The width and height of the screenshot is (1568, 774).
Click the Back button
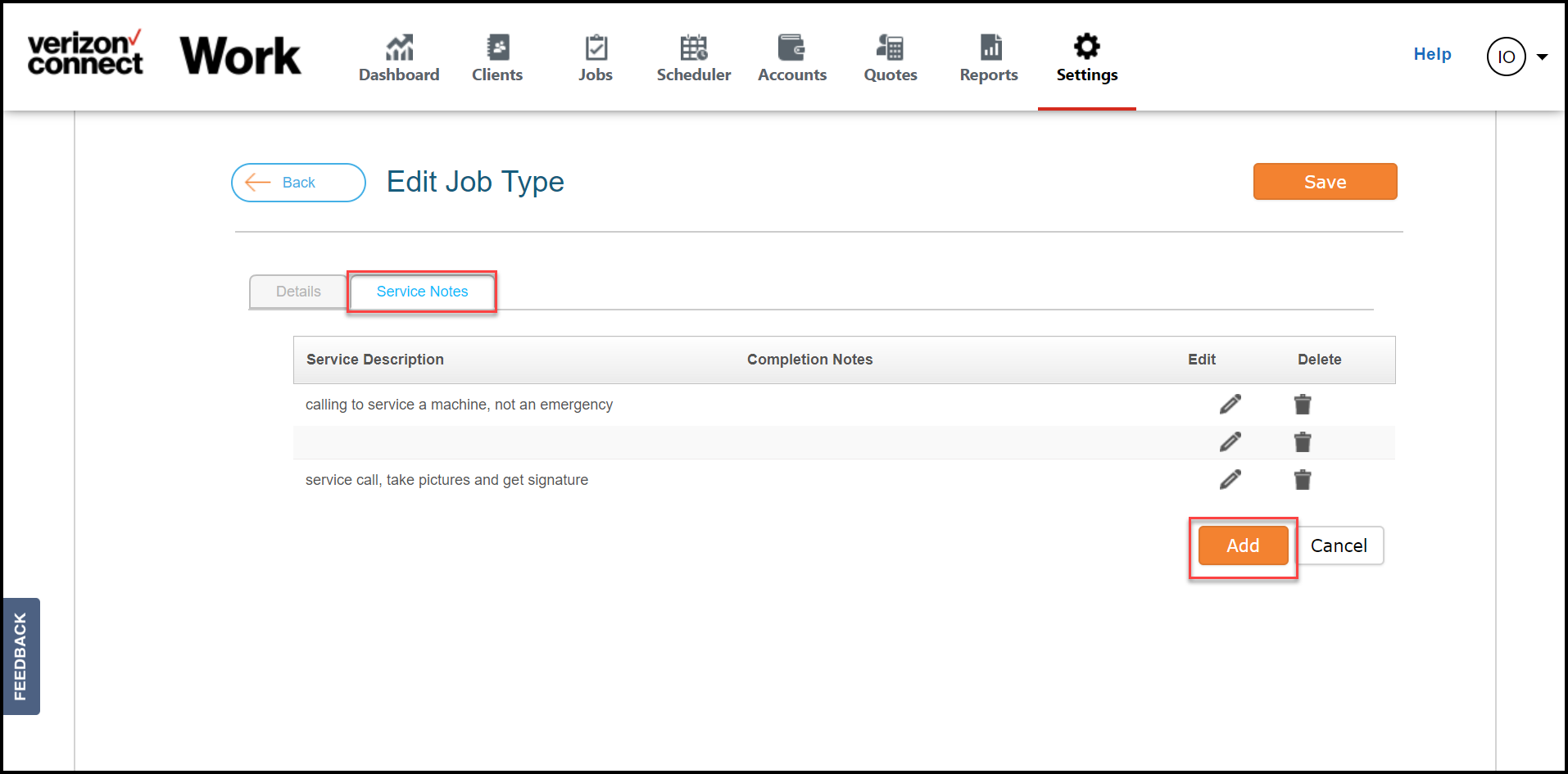(x=298, y=183)
